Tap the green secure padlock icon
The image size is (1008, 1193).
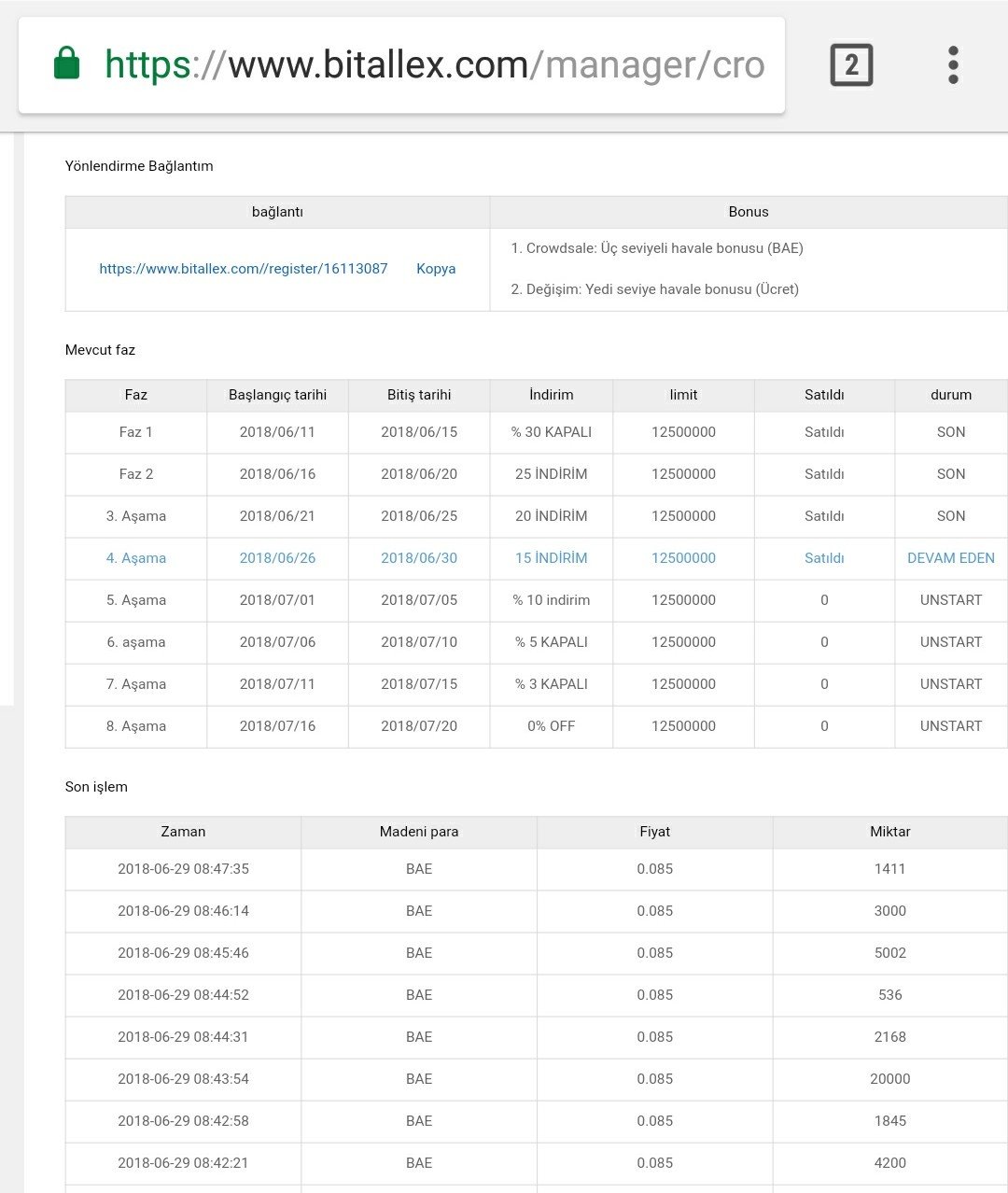click(66, 64)
